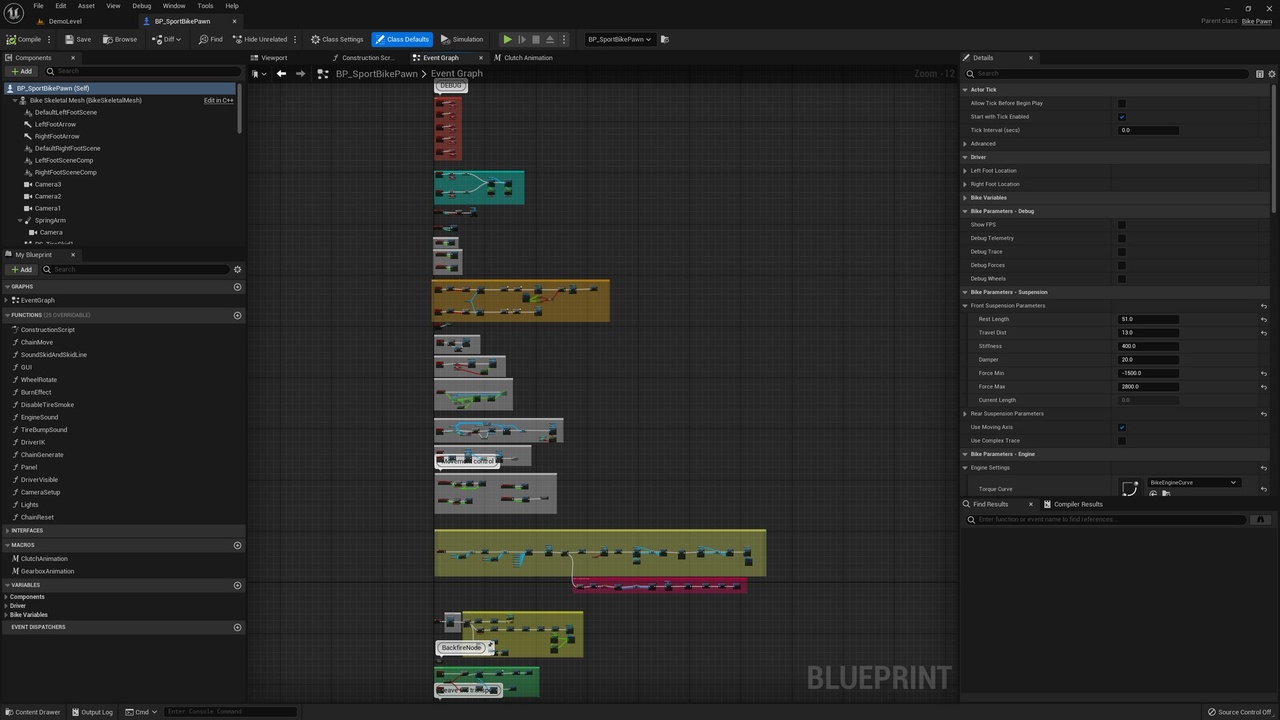The image size is (1280, 720).
Task: Open My Blueprint settings gear
Action: 237,269
